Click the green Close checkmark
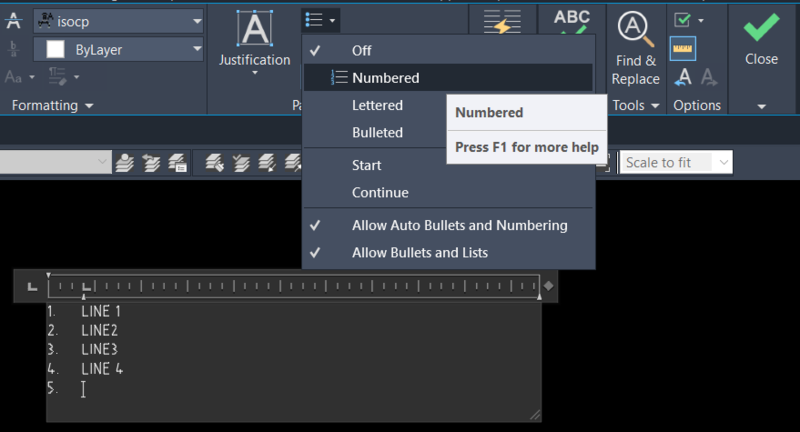The width and height of the screenshot is (800, 432). tap(761, 27)
